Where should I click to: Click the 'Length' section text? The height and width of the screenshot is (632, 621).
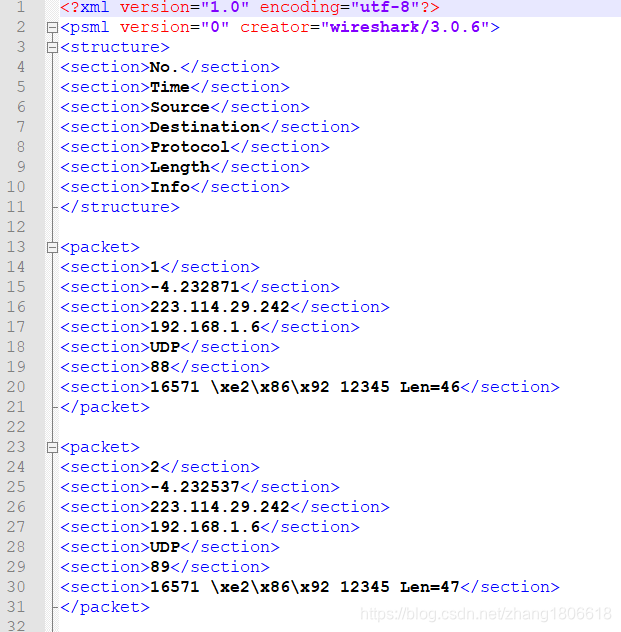coord(180,167)
